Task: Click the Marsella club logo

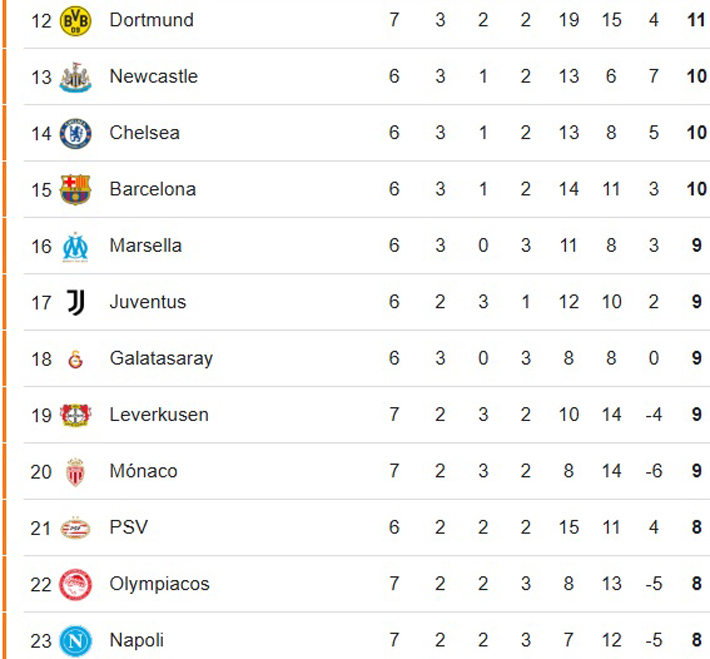Action: click(x=75, y=246)
